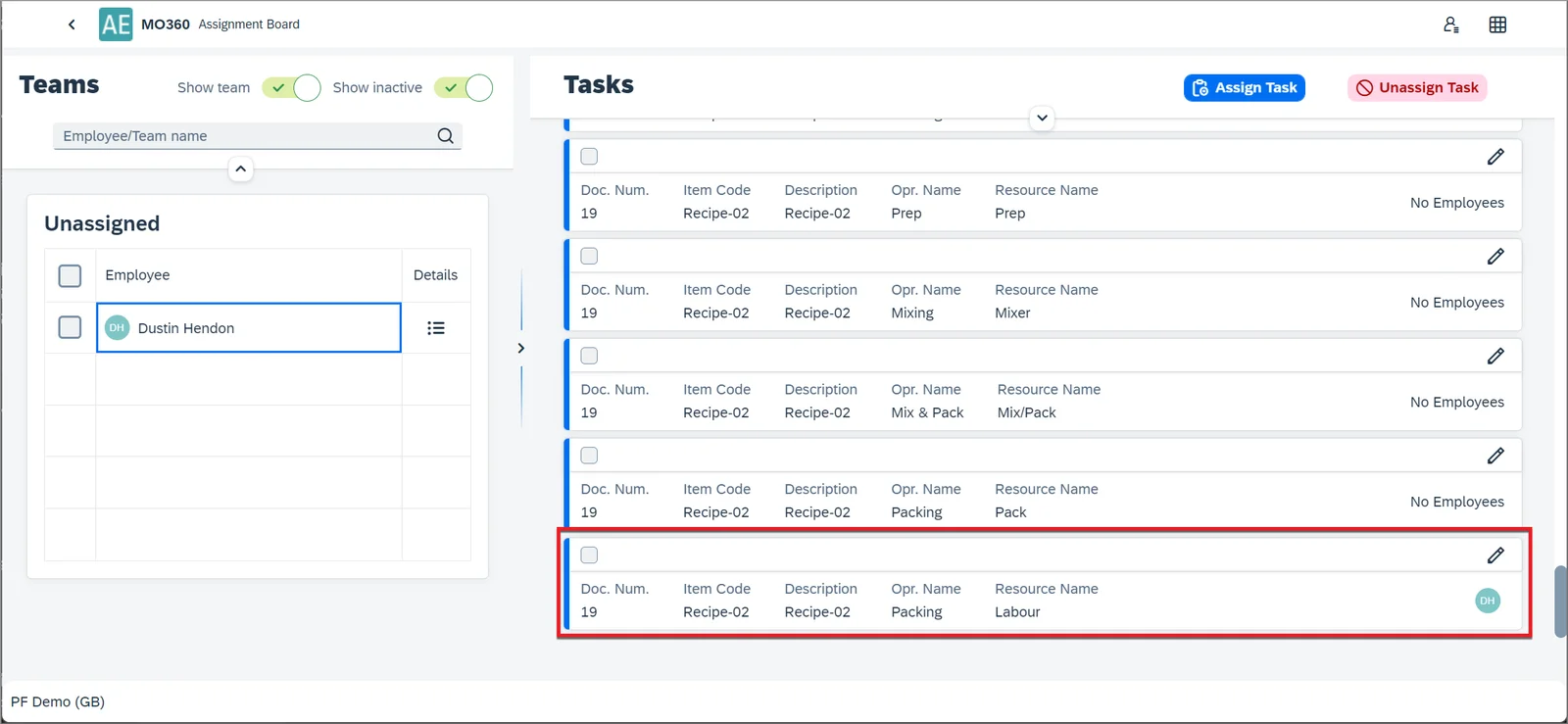
Task: Select the Mix/Pack task checkbox
Action: point(589,357)
